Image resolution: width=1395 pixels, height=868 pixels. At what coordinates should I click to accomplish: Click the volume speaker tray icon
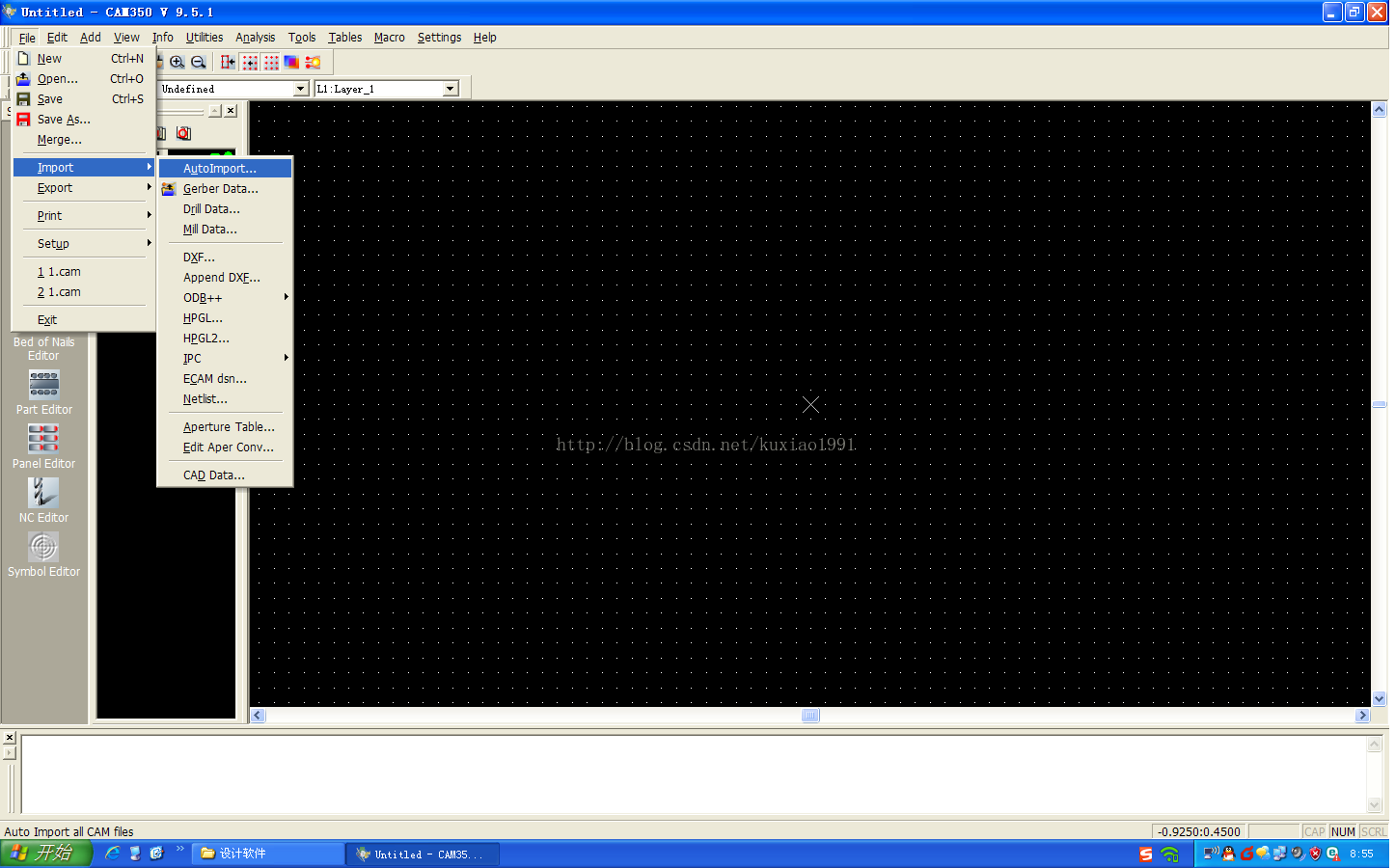[1298, 854]
